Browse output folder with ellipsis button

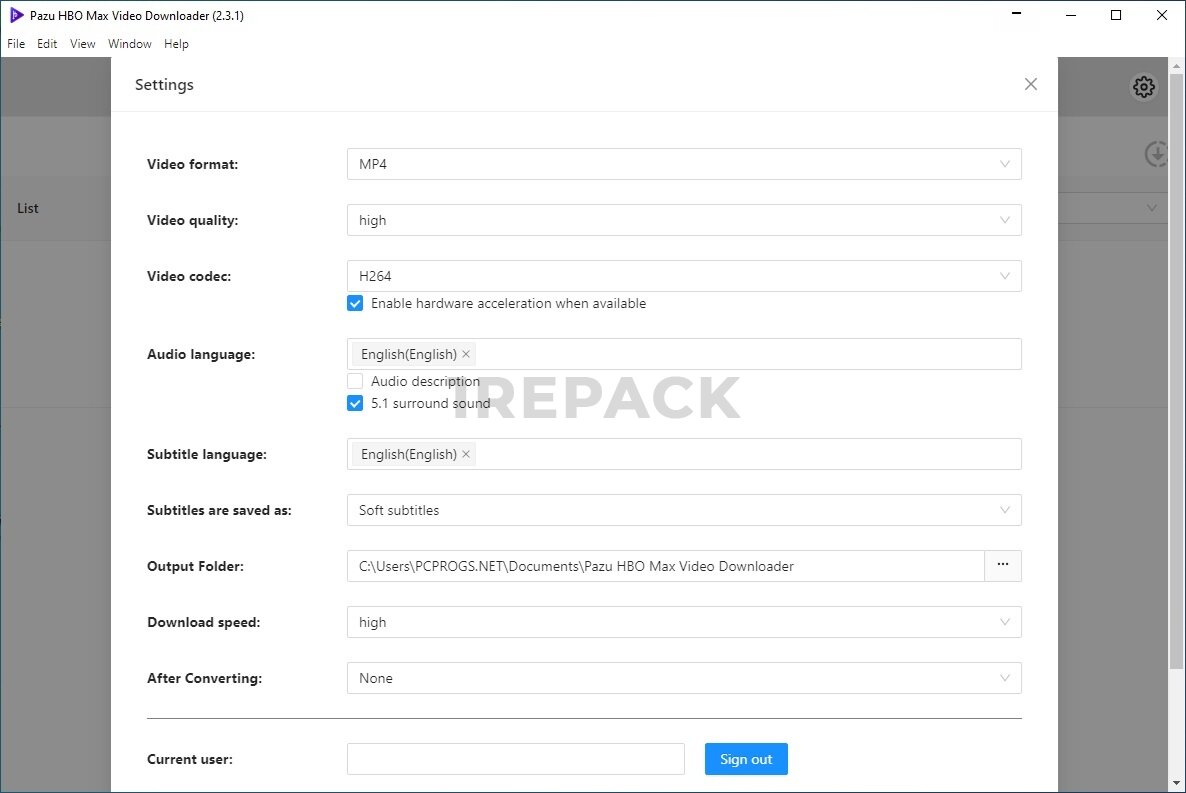(1002, 566)
